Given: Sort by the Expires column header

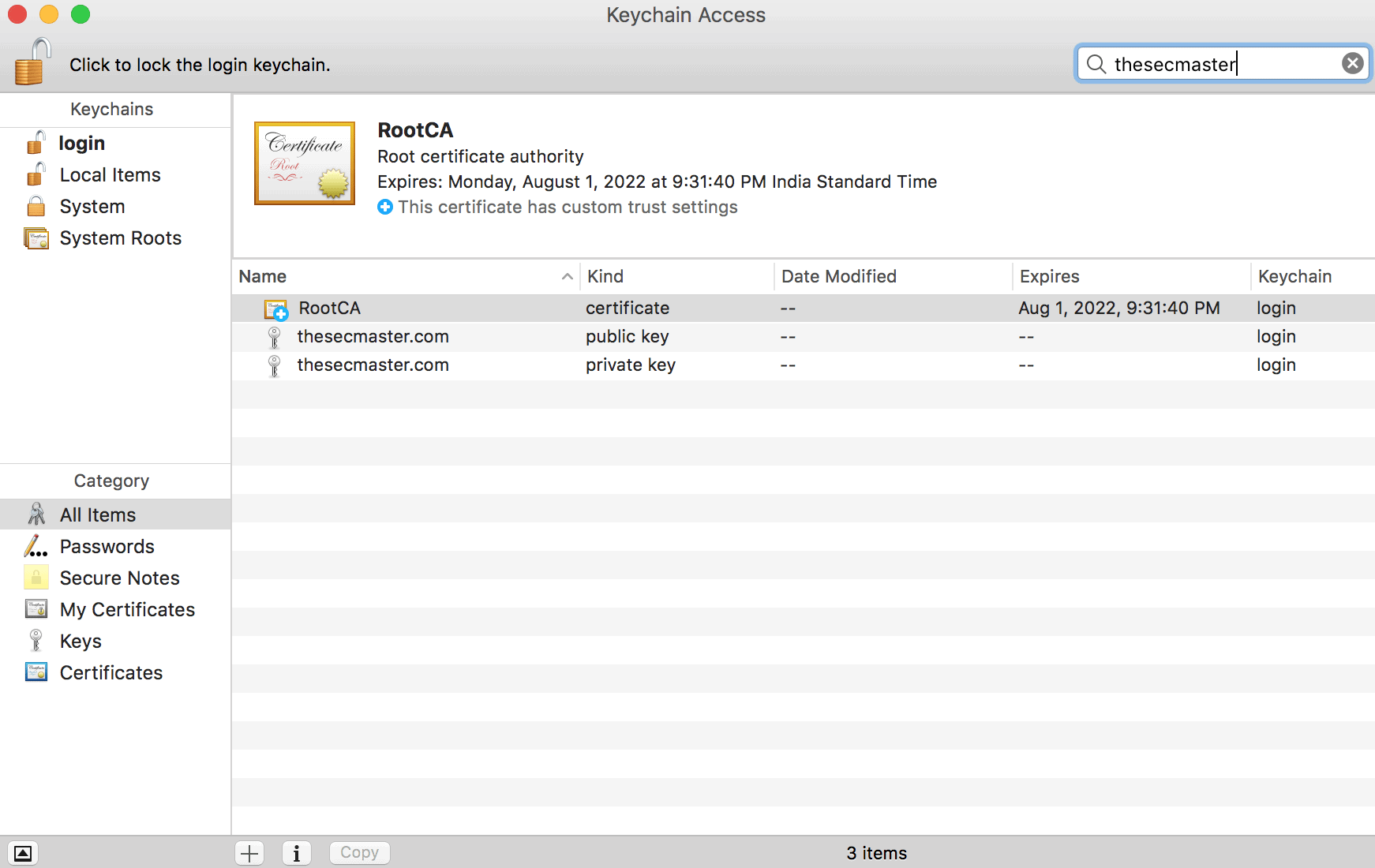Looking at the screenshot, I should pyautogui.click(x=1132, y=276).
